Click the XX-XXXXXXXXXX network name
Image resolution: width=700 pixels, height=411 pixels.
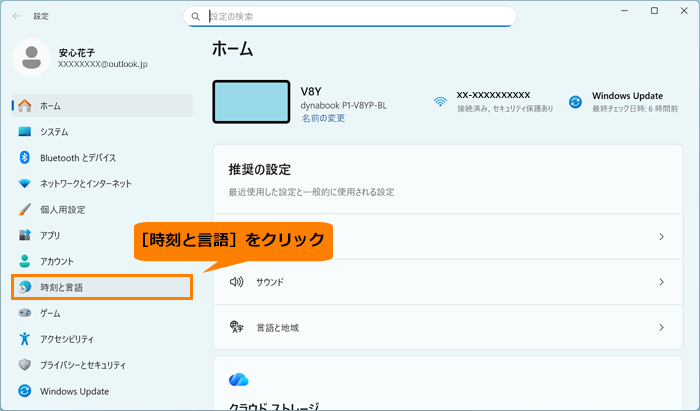493,95
